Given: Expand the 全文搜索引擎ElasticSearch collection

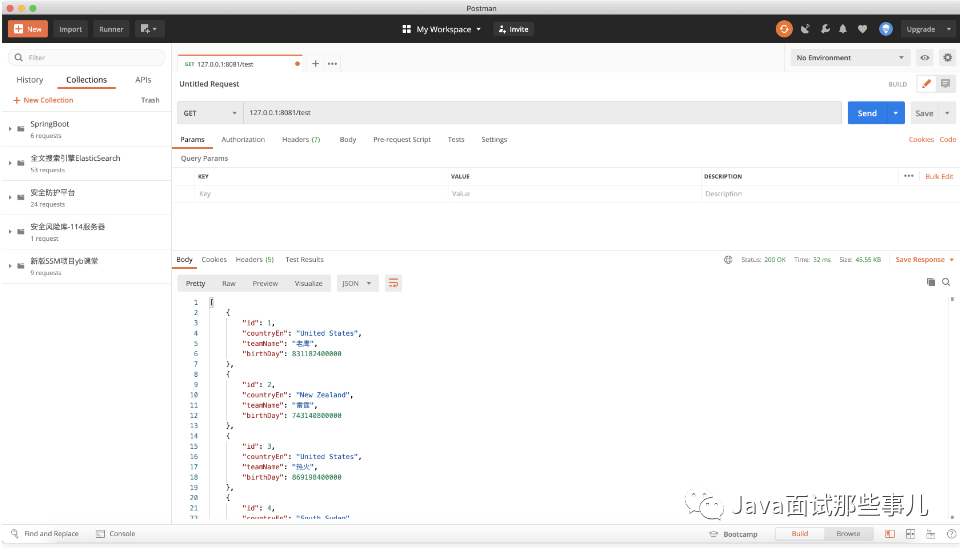Looking at the screenshot, I should coord(10,163).
